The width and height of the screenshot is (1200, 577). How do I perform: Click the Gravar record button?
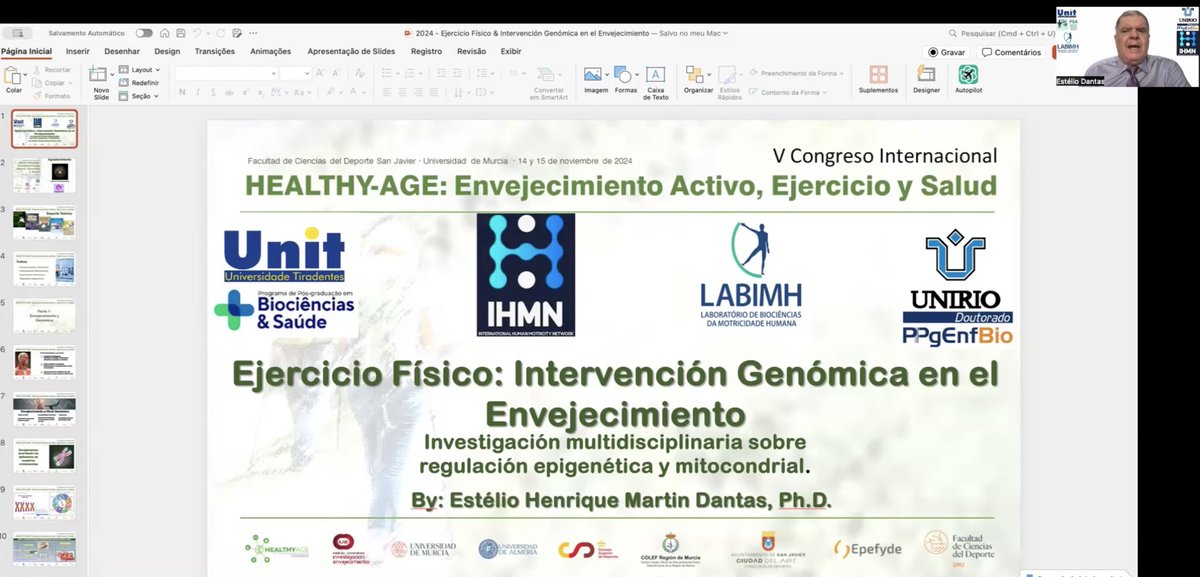click(x=947, y=52)
